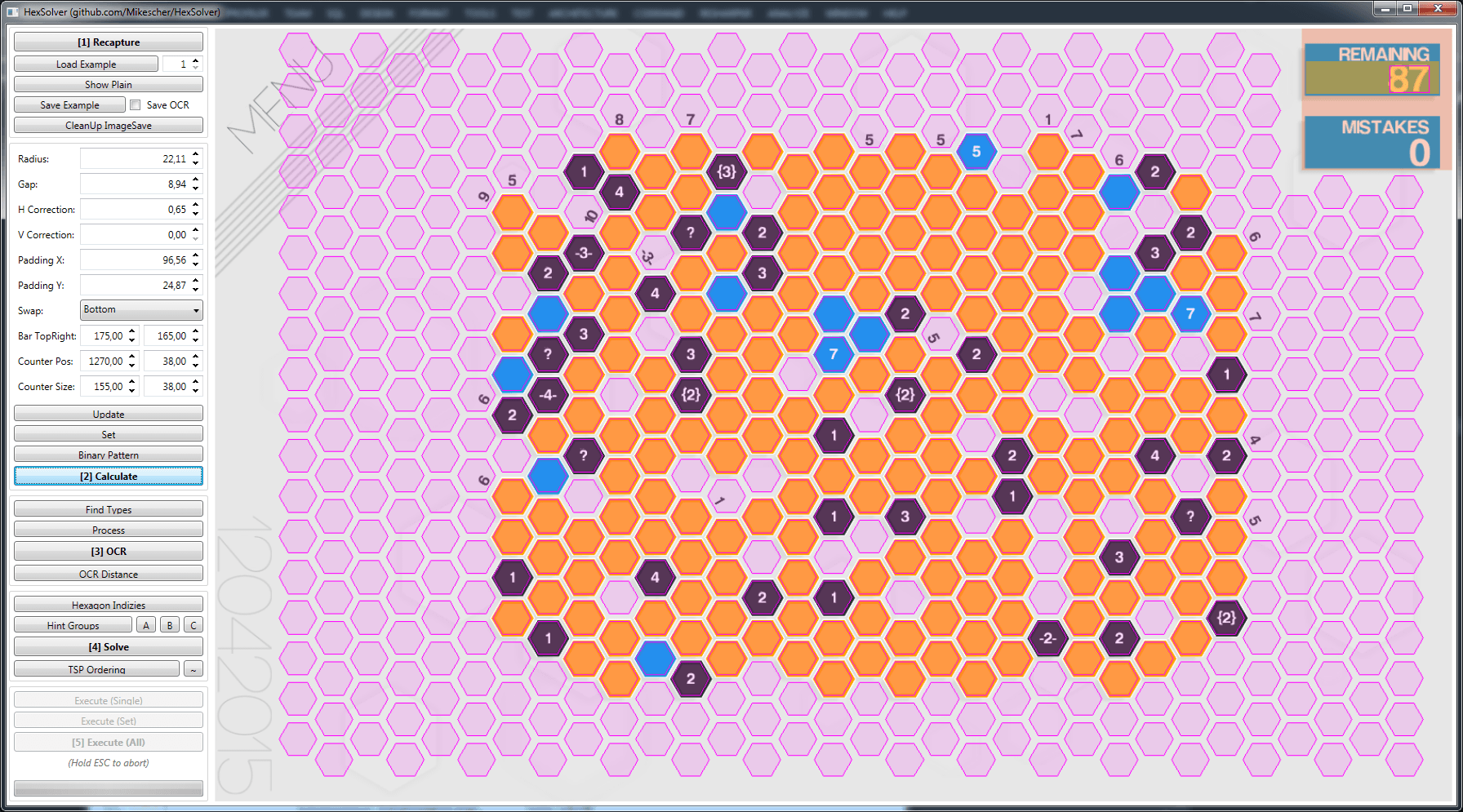Focus the Padding X input field

coord(135,260)
